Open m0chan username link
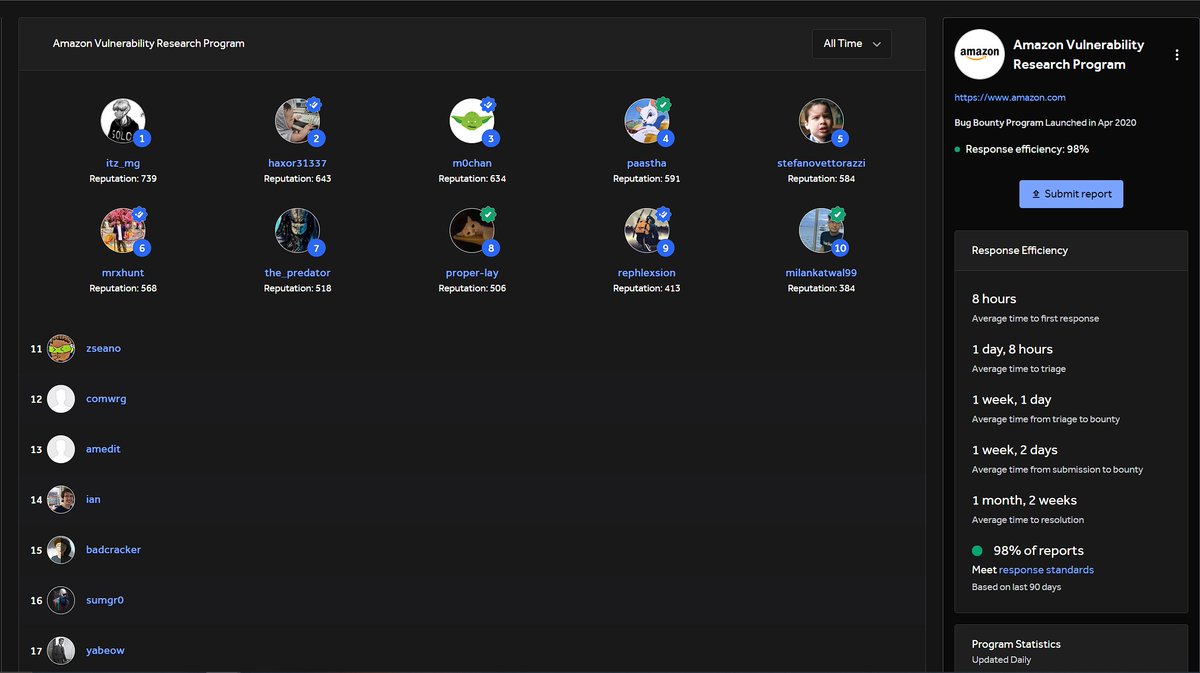 click(472, 163)
